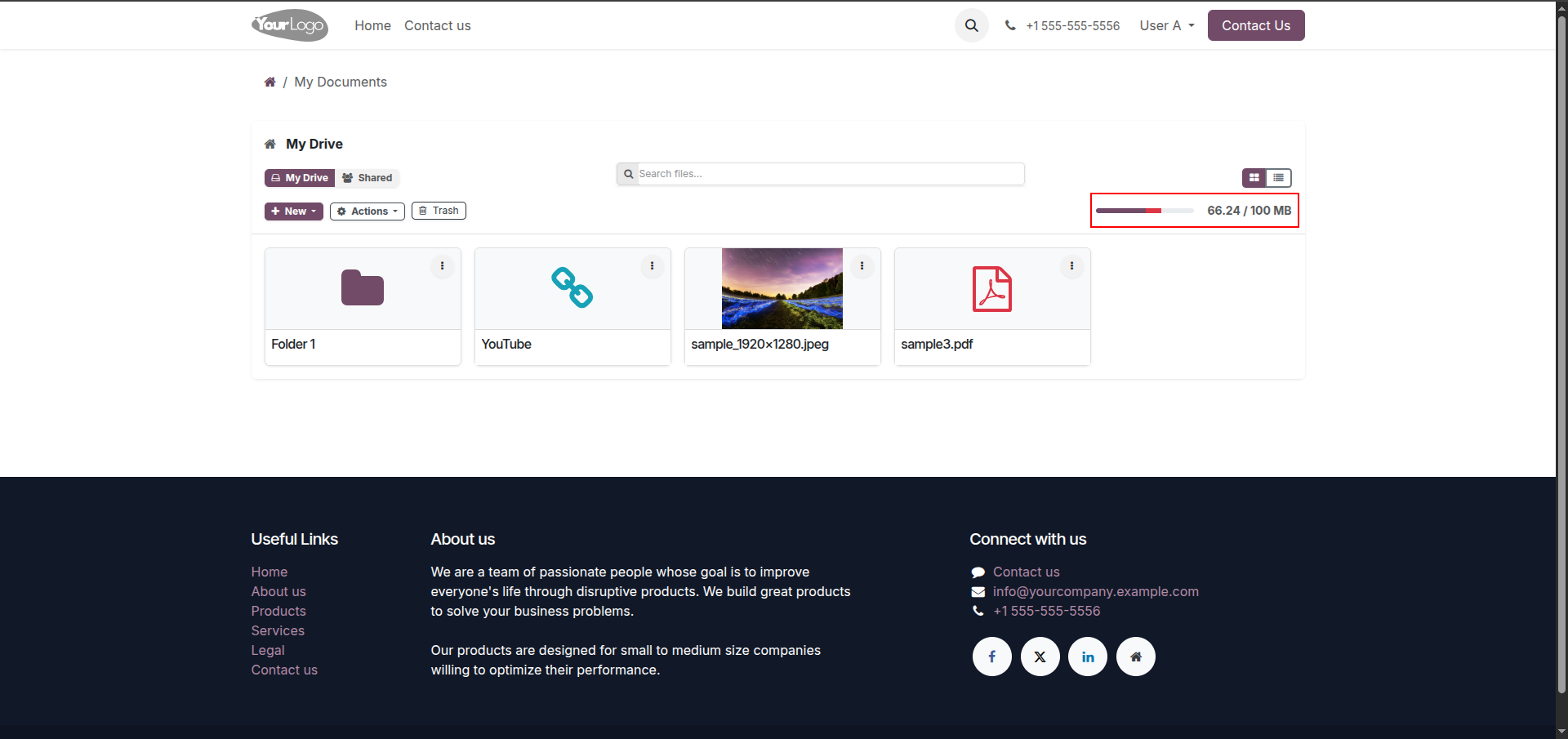Switch to grid (kanban) view
This screenshot has height=739, width=1568.
[1254, 177]
